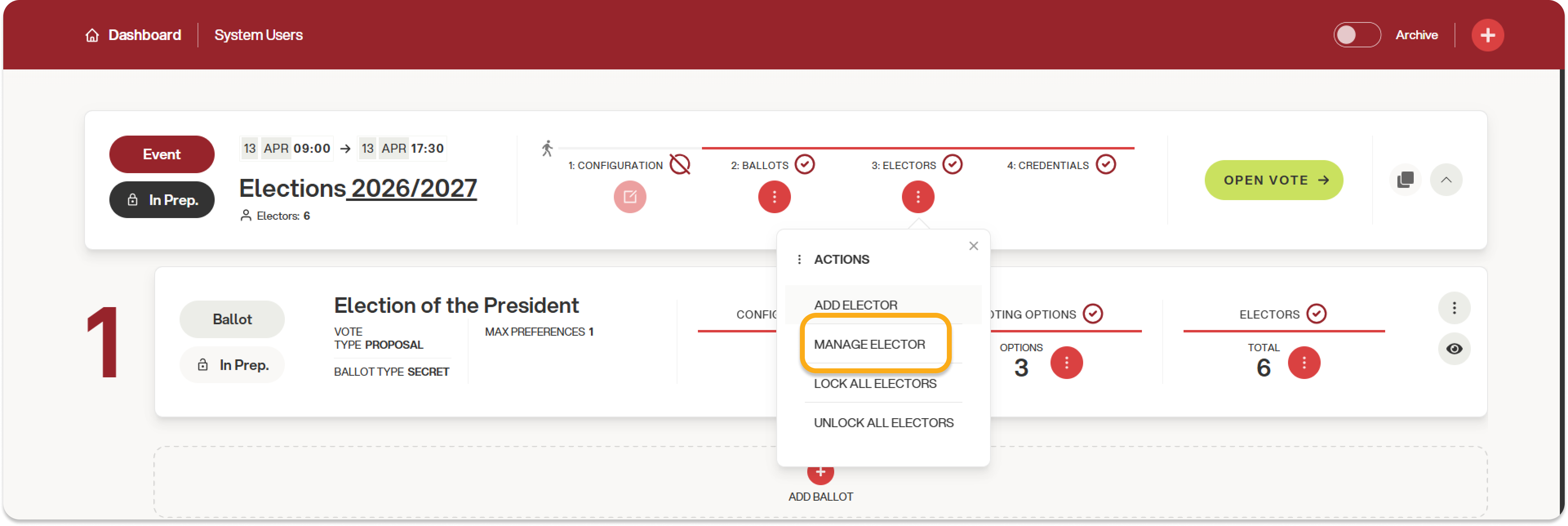Viewport: 1568px width, 526px height.
Task: Choose Lock All Electors option
Action: coord(875,383)
